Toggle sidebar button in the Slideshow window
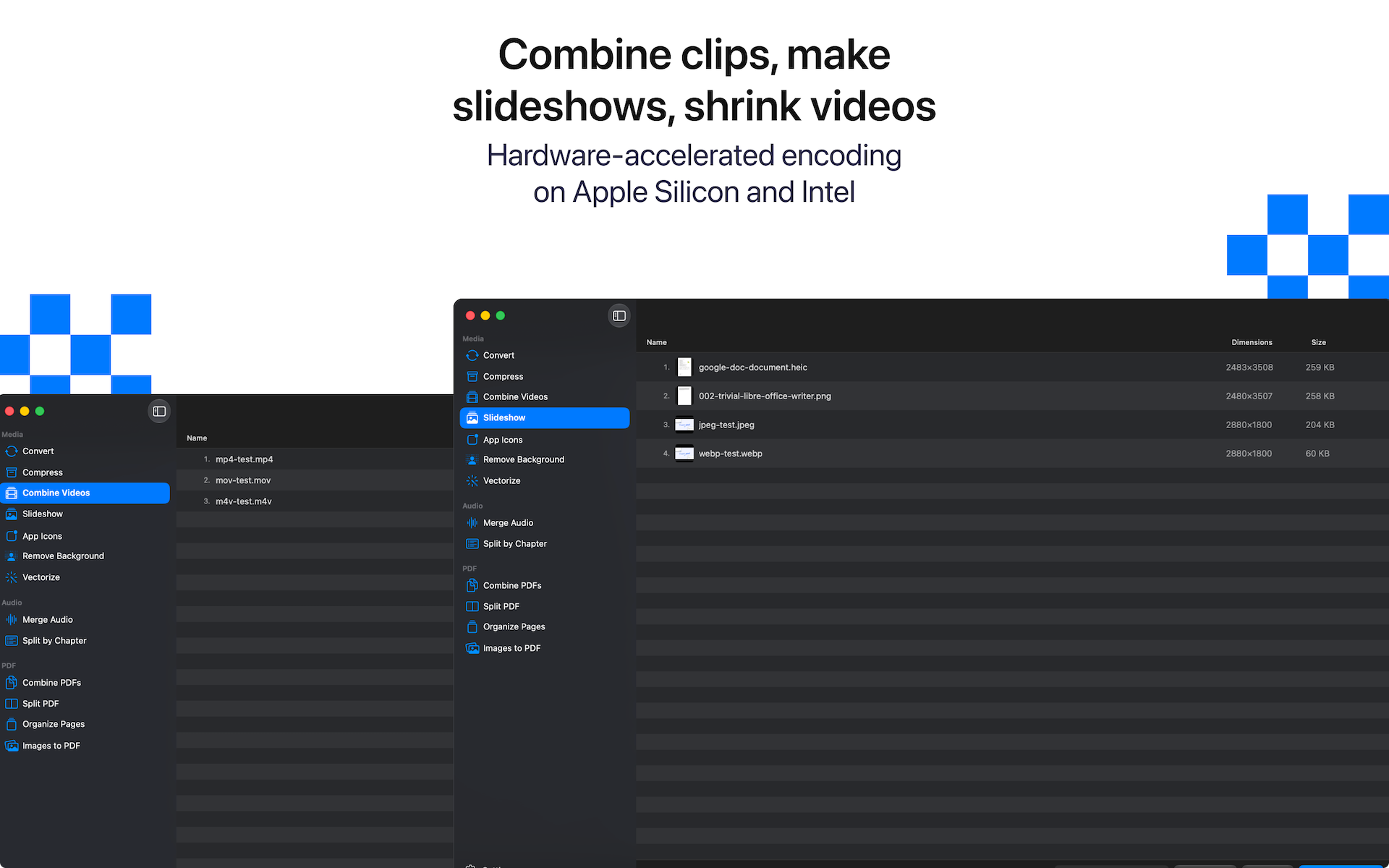 tap(619, 315)
